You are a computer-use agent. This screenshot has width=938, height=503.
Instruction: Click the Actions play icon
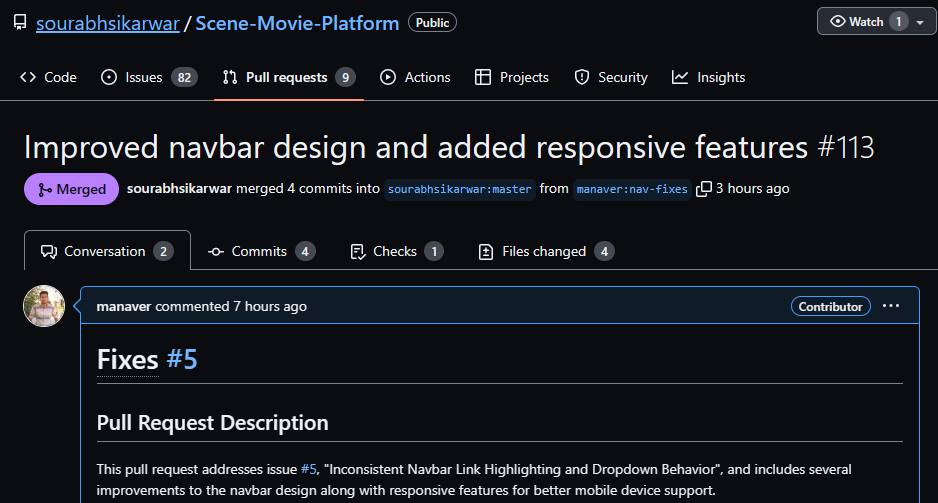pyautogui.click(x=388, y=77)
